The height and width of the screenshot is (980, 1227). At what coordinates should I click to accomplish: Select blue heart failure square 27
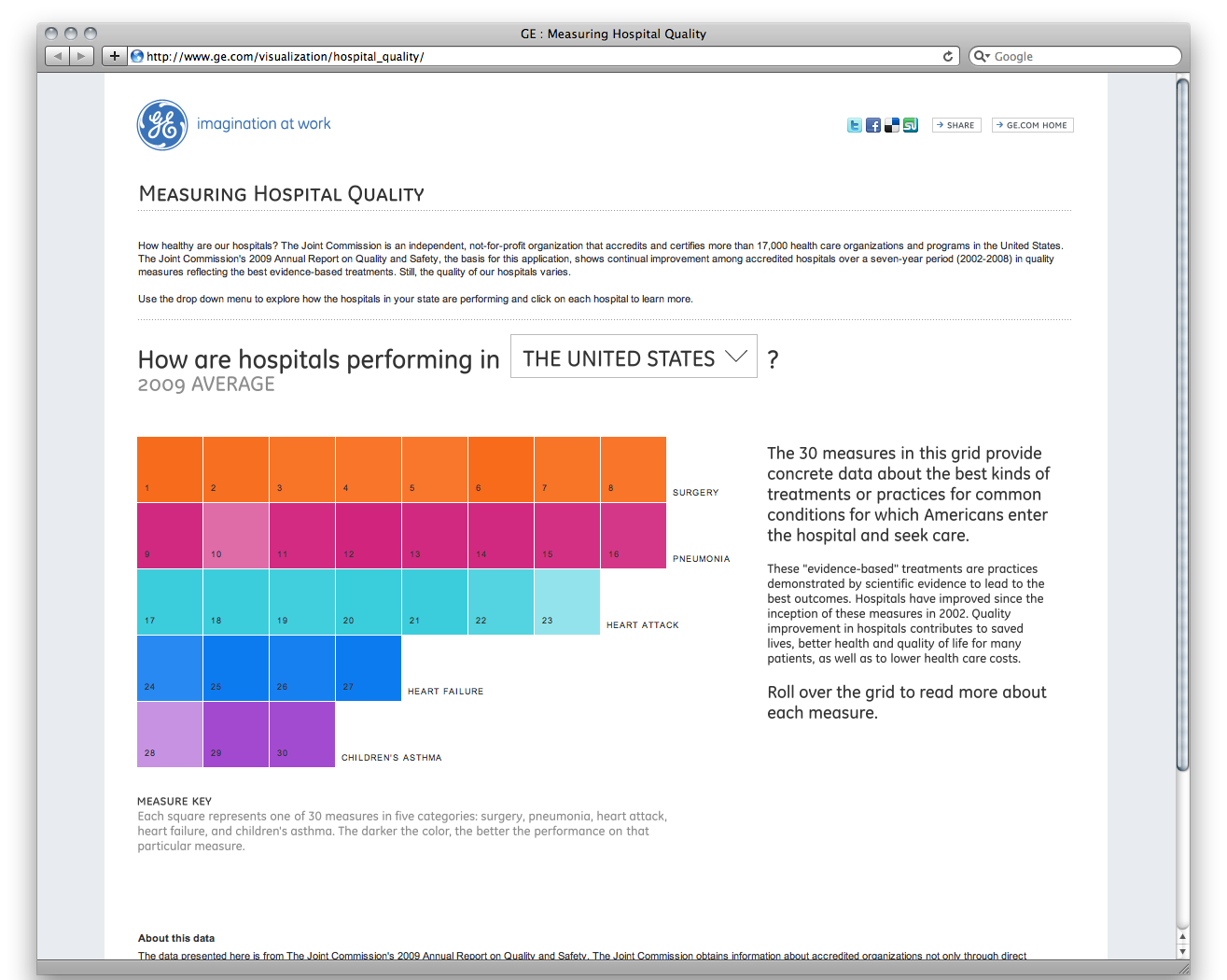(x=369, y=668)
